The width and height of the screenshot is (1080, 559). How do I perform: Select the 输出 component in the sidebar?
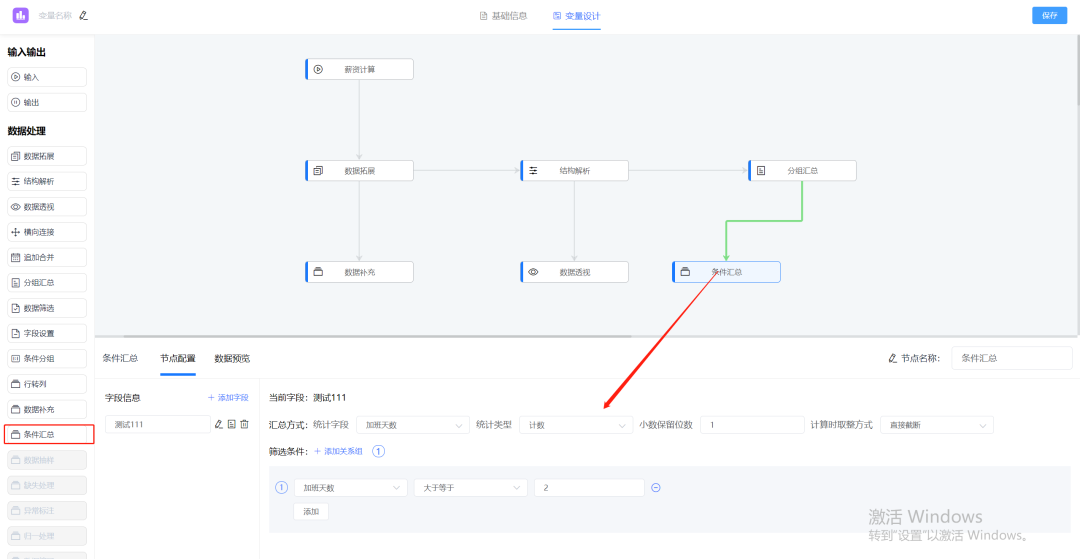coord(47,103)
